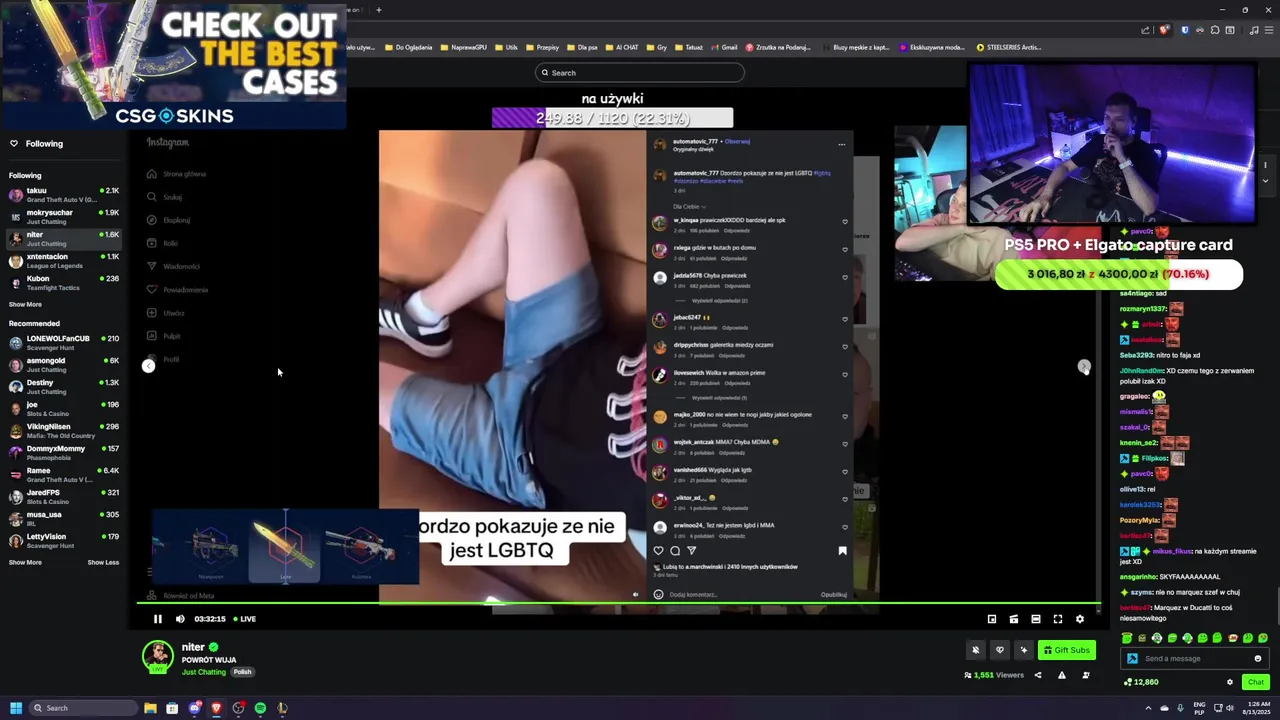
Task: Open File Explorer from the taskbar
Action: (x=150, y=708)
